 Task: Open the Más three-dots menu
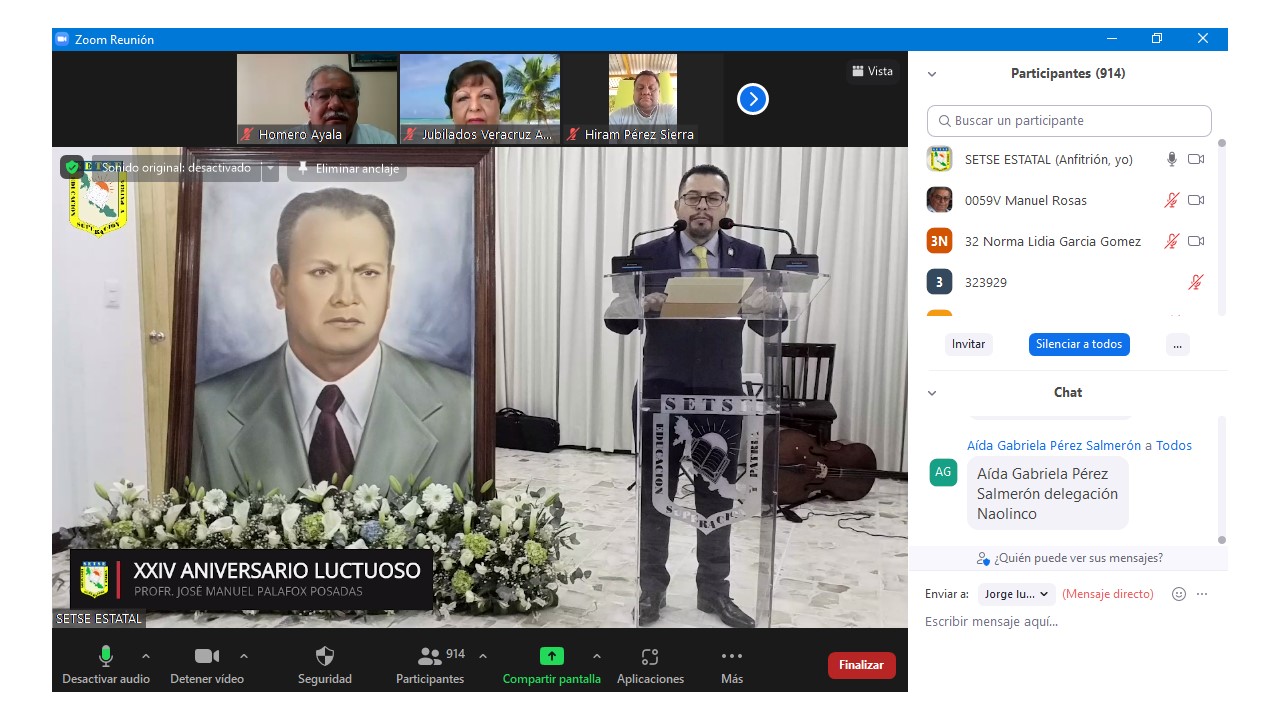732,664
